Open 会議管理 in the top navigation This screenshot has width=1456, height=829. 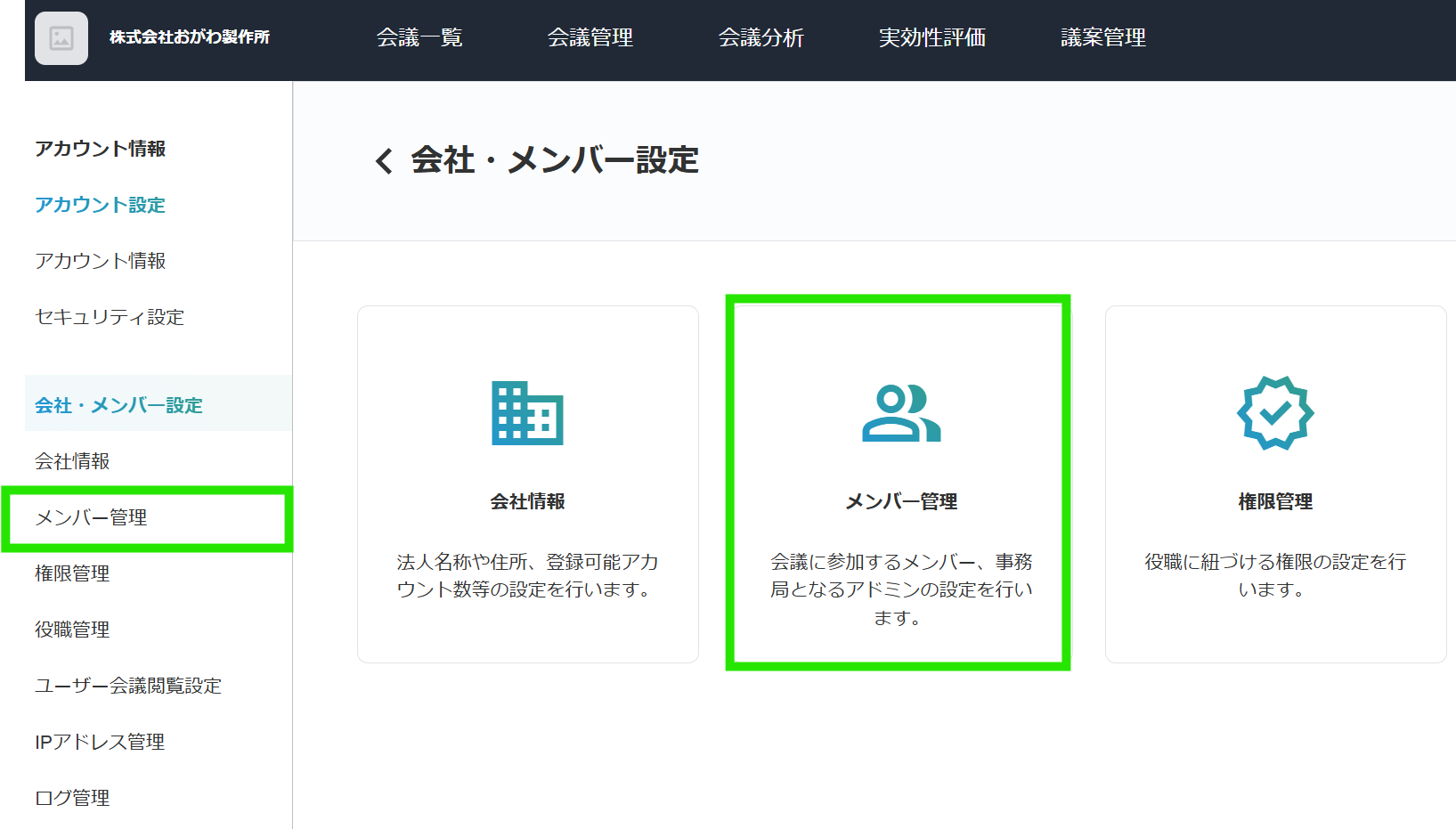click(x=590, y=38)
